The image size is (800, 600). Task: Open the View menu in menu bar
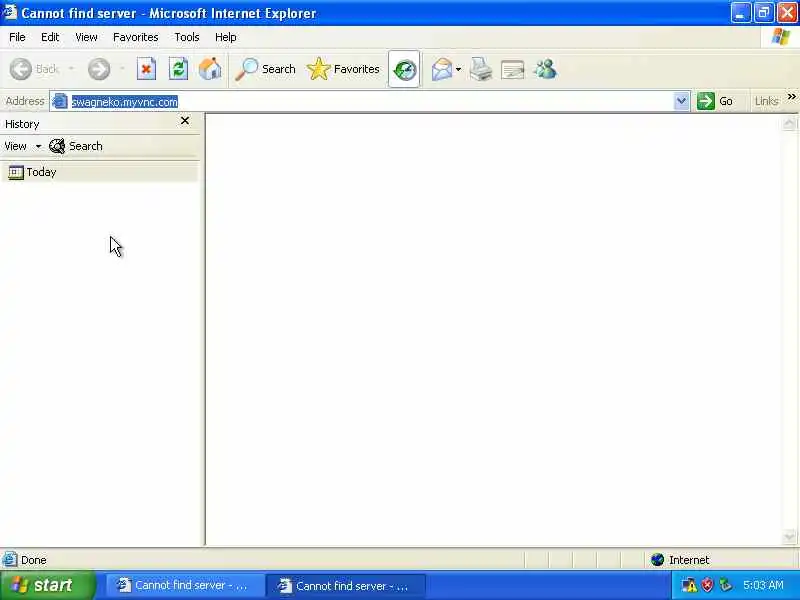coord(86,37)
